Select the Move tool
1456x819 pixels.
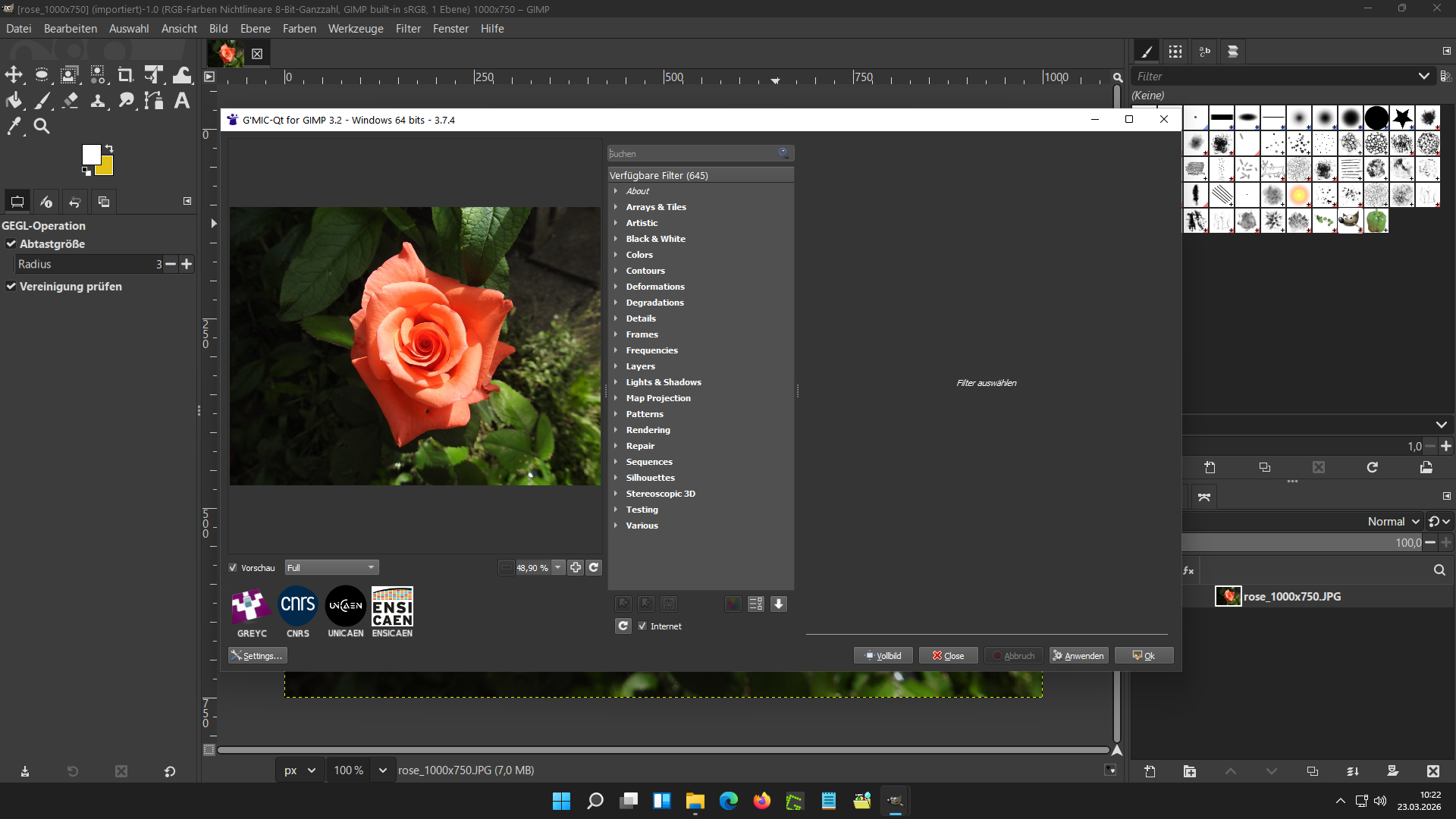[14, 74]
